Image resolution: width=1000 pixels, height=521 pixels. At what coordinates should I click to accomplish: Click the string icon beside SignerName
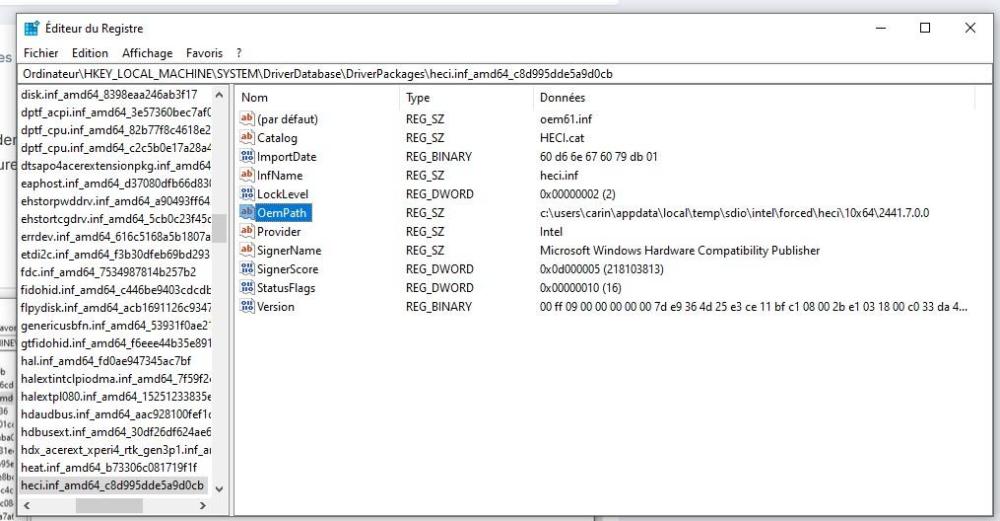click(247, 250)
